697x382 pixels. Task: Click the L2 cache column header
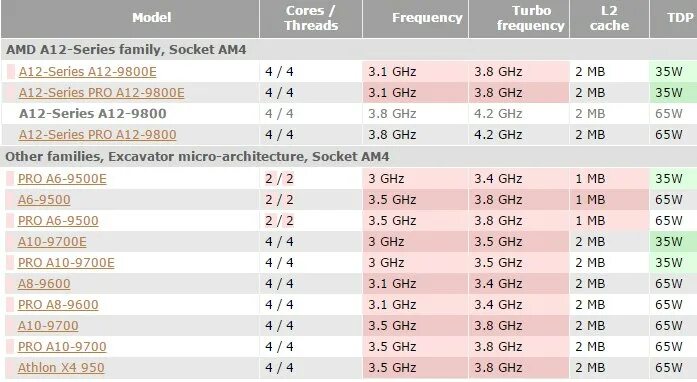(609, 18)
